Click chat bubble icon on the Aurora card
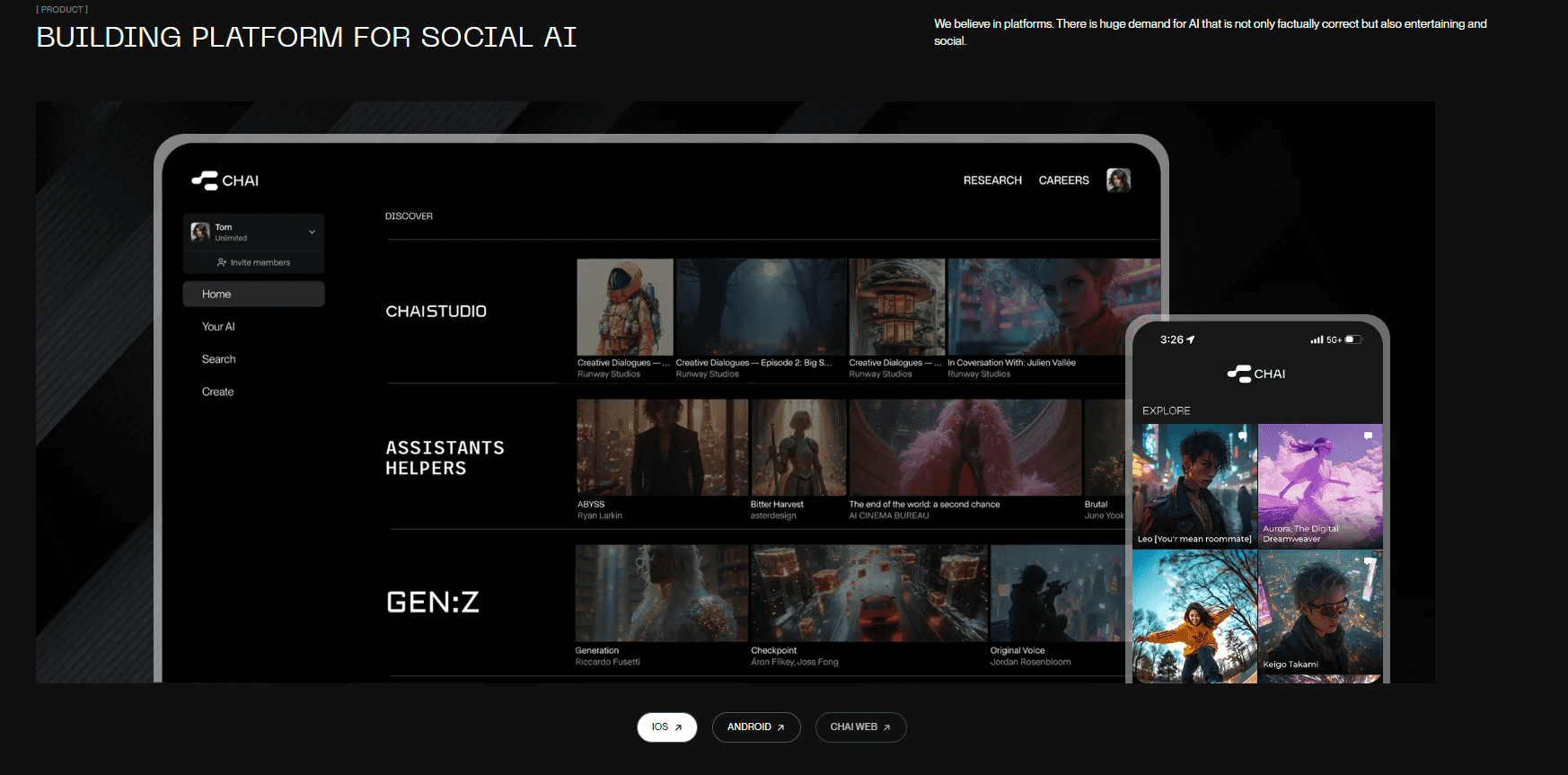This screenshot has height=775, width=1568. 1369,435
